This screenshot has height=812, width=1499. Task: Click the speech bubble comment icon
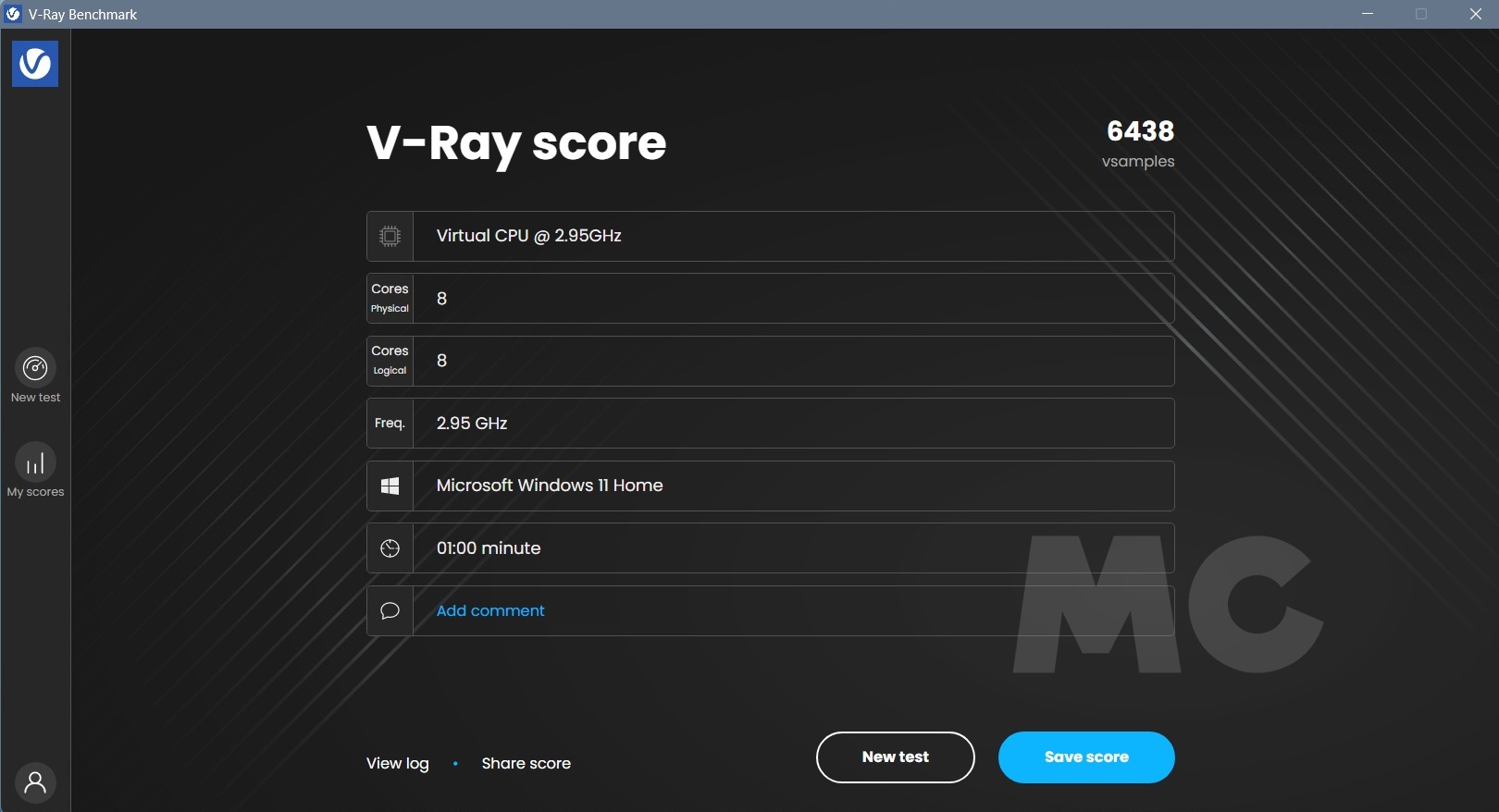[x=390, y=610]
